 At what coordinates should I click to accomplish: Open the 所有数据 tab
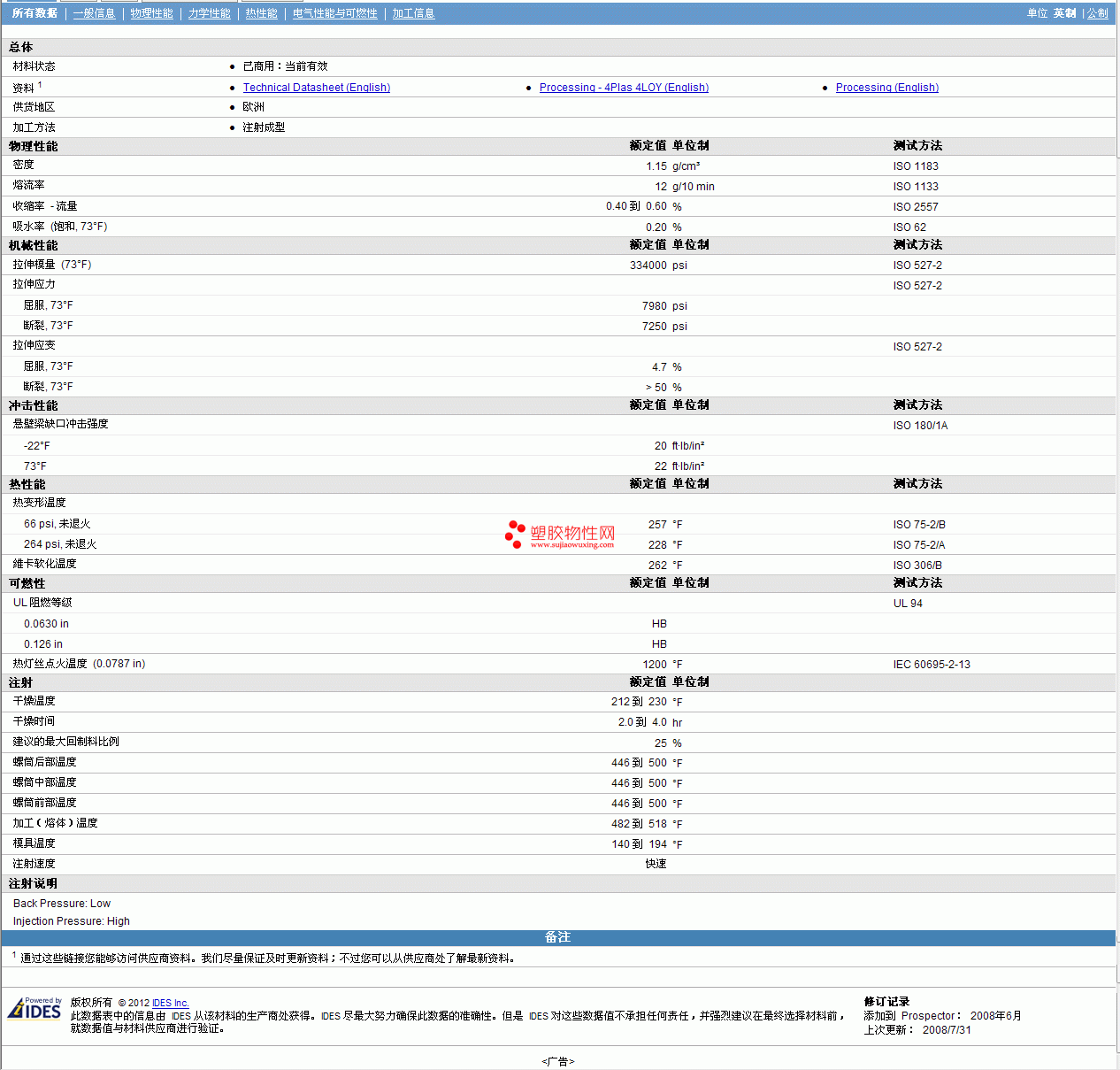click(35, 13)
